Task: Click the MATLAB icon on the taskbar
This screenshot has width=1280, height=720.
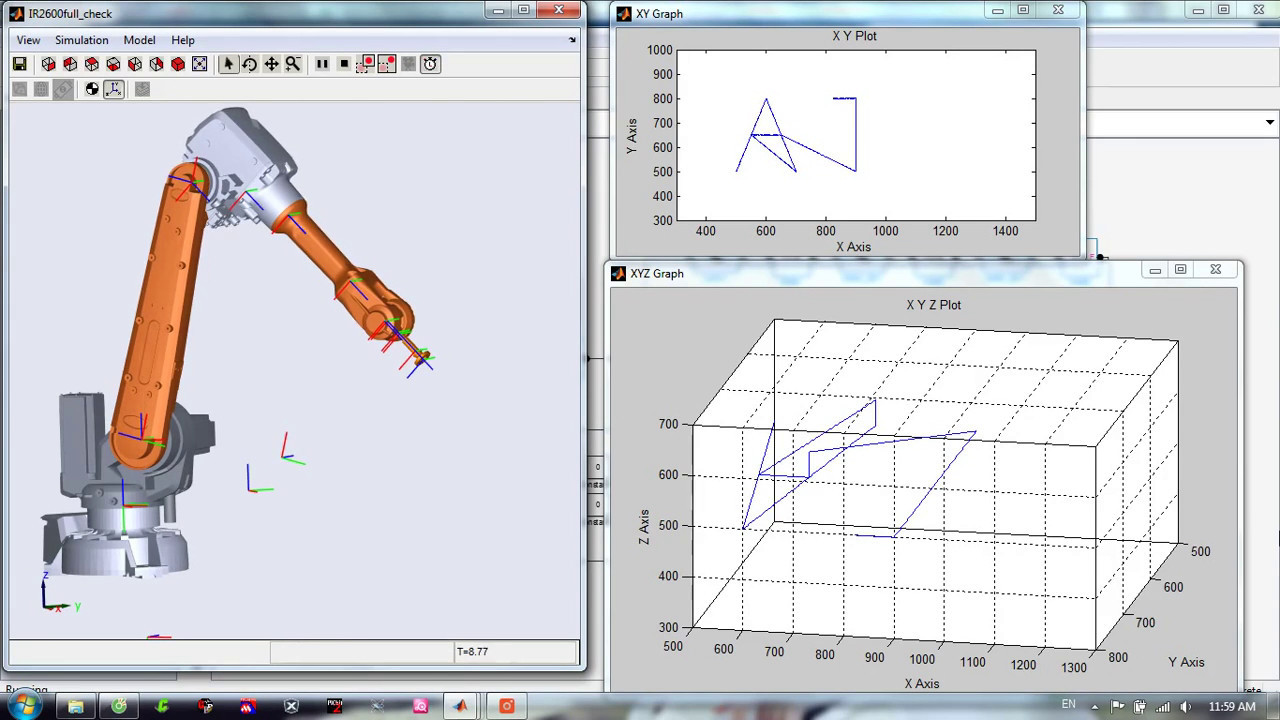Action: point(461,706)
